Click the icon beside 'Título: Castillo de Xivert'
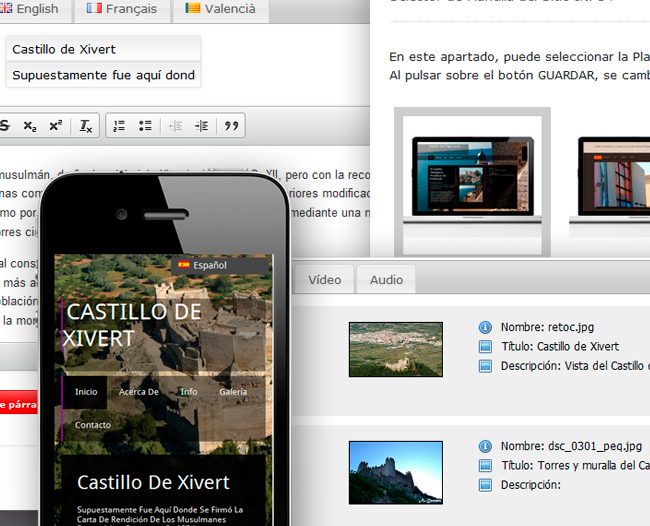 pyautogui.click(x=485, y=347)
